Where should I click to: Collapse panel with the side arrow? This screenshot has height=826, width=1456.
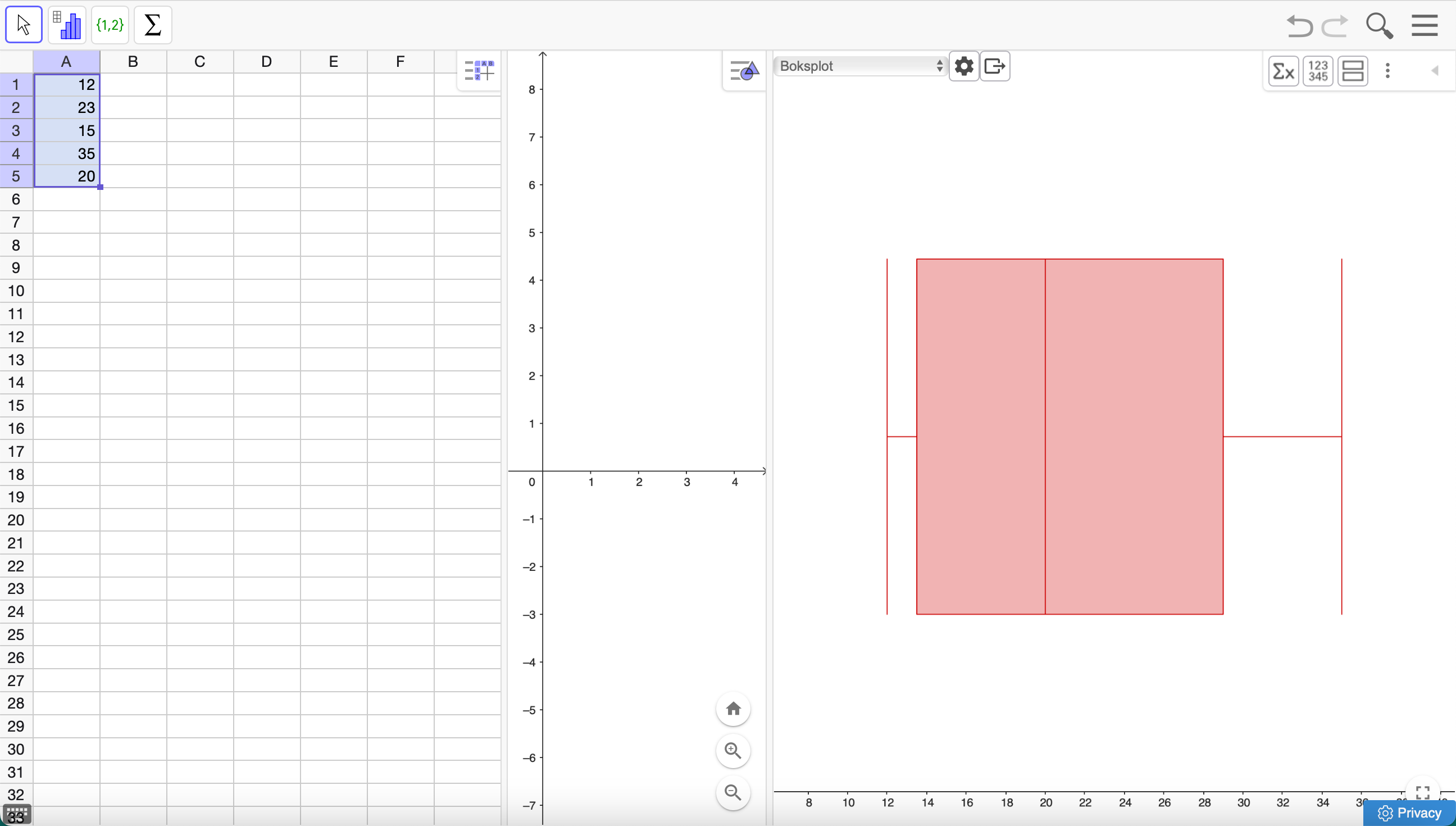(x=1435, y=71)
